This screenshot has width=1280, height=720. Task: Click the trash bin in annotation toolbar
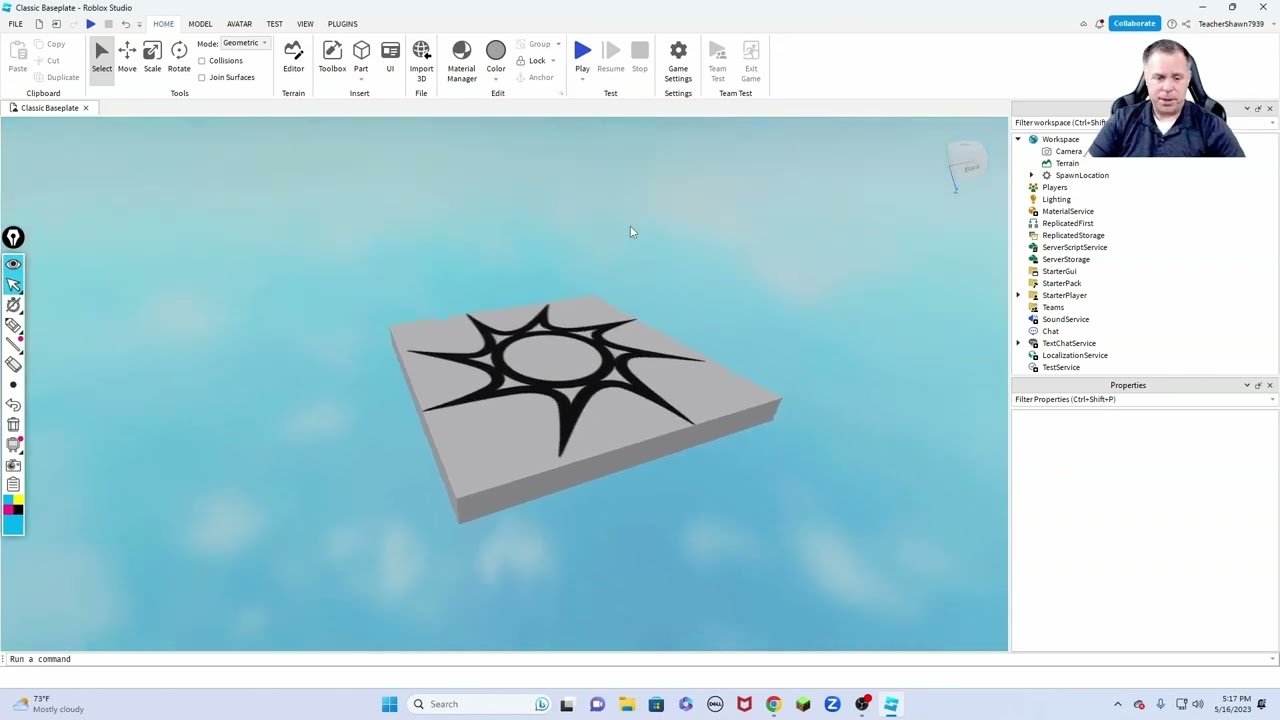click(x=13, y=425)
